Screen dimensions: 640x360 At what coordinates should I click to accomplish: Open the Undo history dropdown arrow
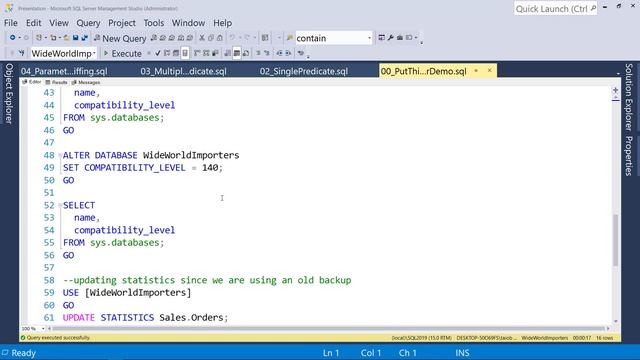(x=240, y=38)
